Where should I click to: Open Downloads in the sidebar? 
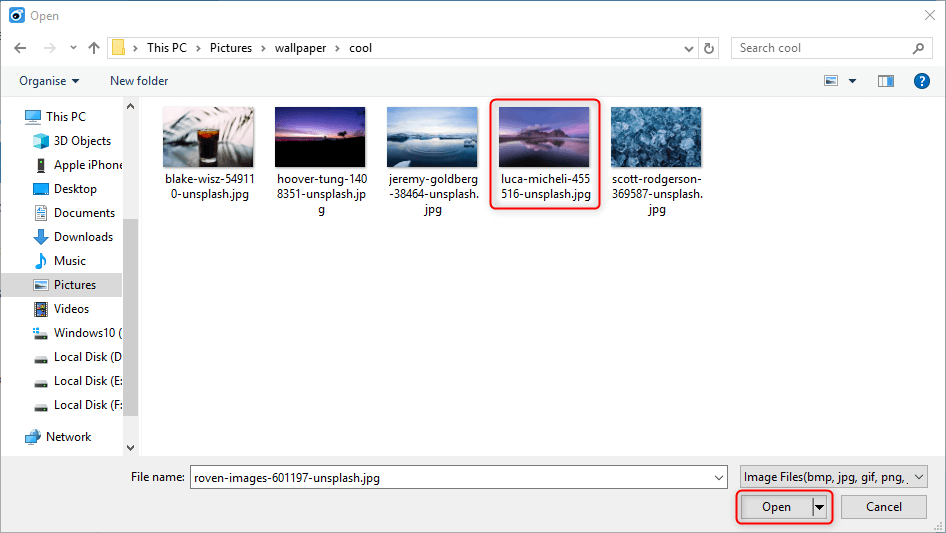tap(83, 237)
